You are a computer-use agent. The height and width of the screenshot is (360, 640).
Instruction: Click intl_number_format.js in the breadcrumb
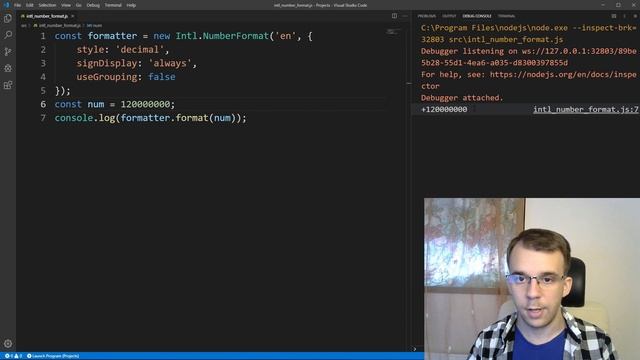[x=57, y=25]
